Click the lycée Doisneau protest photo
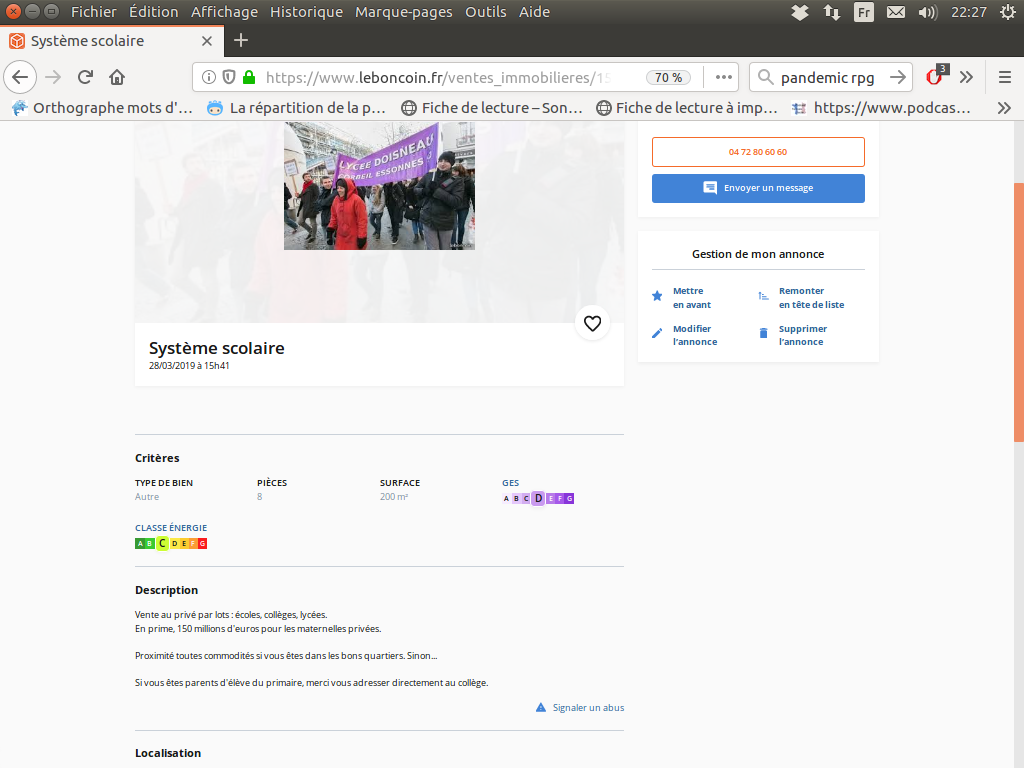Viewport: 1024px width, 768px height. [x=379, y=186]
